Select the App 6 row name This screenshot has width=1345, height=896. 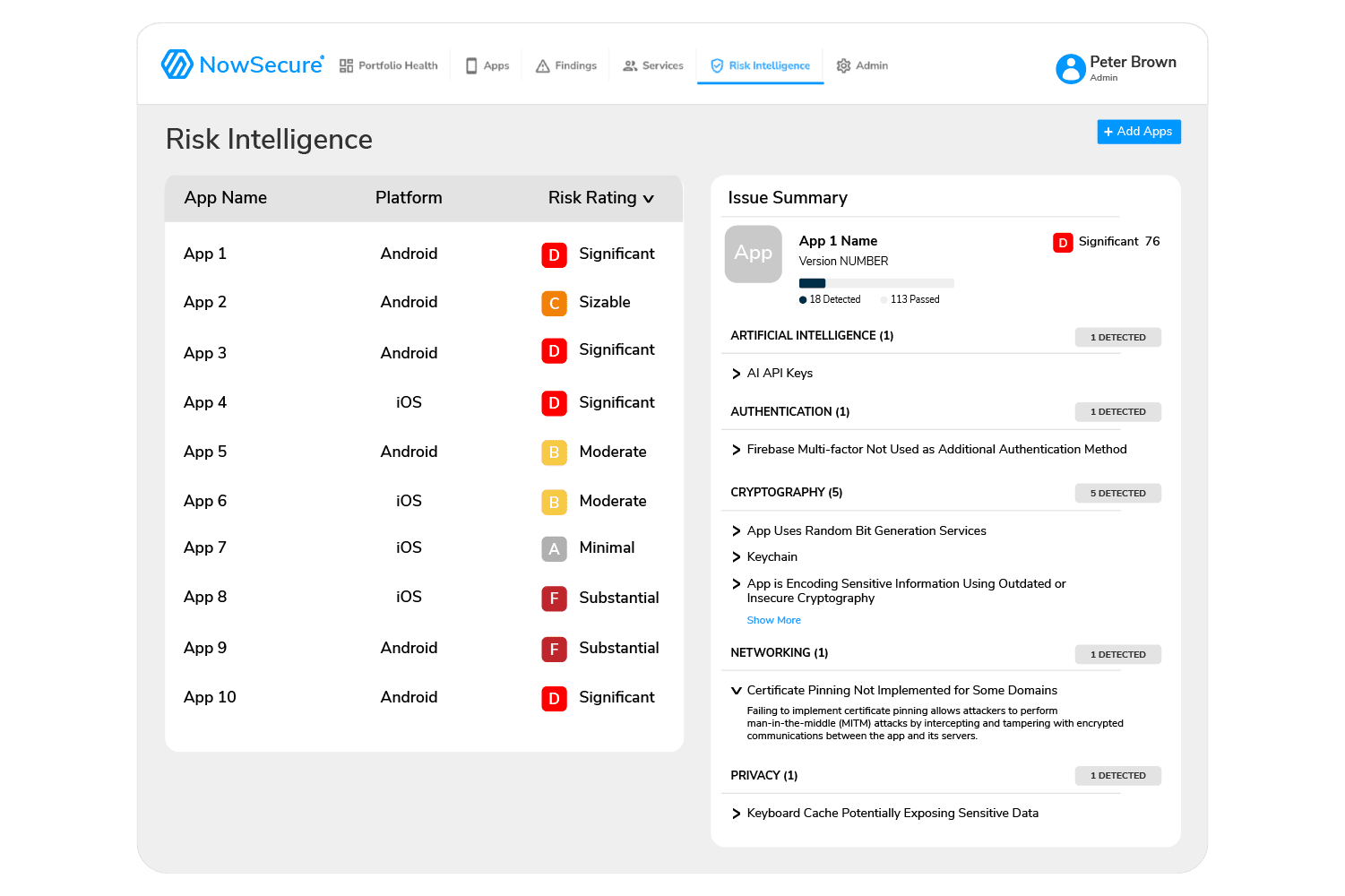click(x=205, y=501)
